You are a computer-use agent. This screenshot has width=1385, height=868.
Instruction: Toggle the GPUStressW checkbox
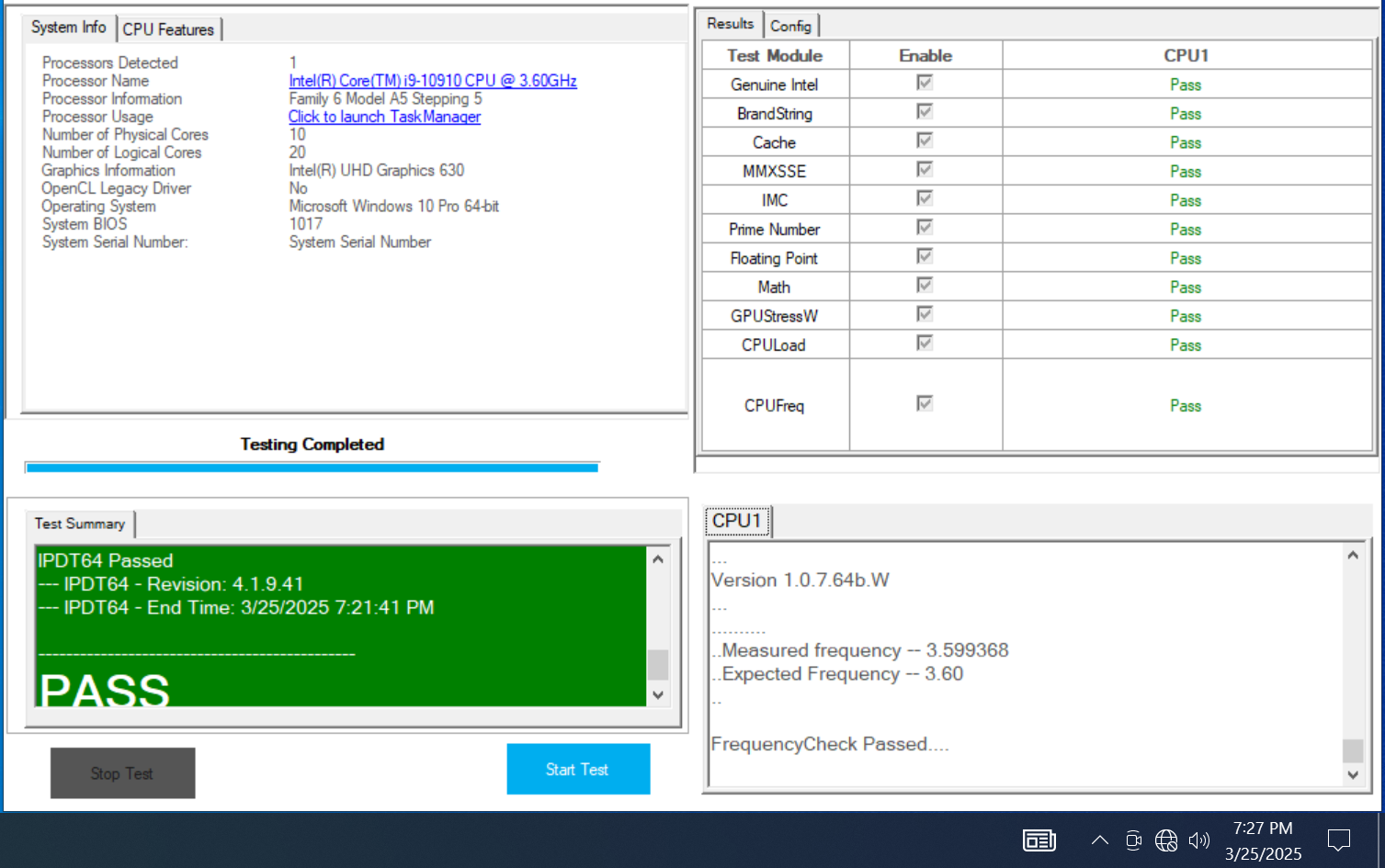pyautogui.click(x=925, y=314)
